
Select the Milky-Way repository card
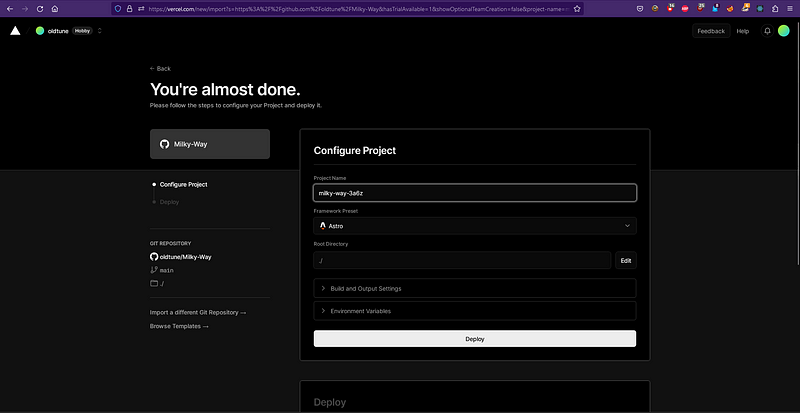(x=210, y=144)
